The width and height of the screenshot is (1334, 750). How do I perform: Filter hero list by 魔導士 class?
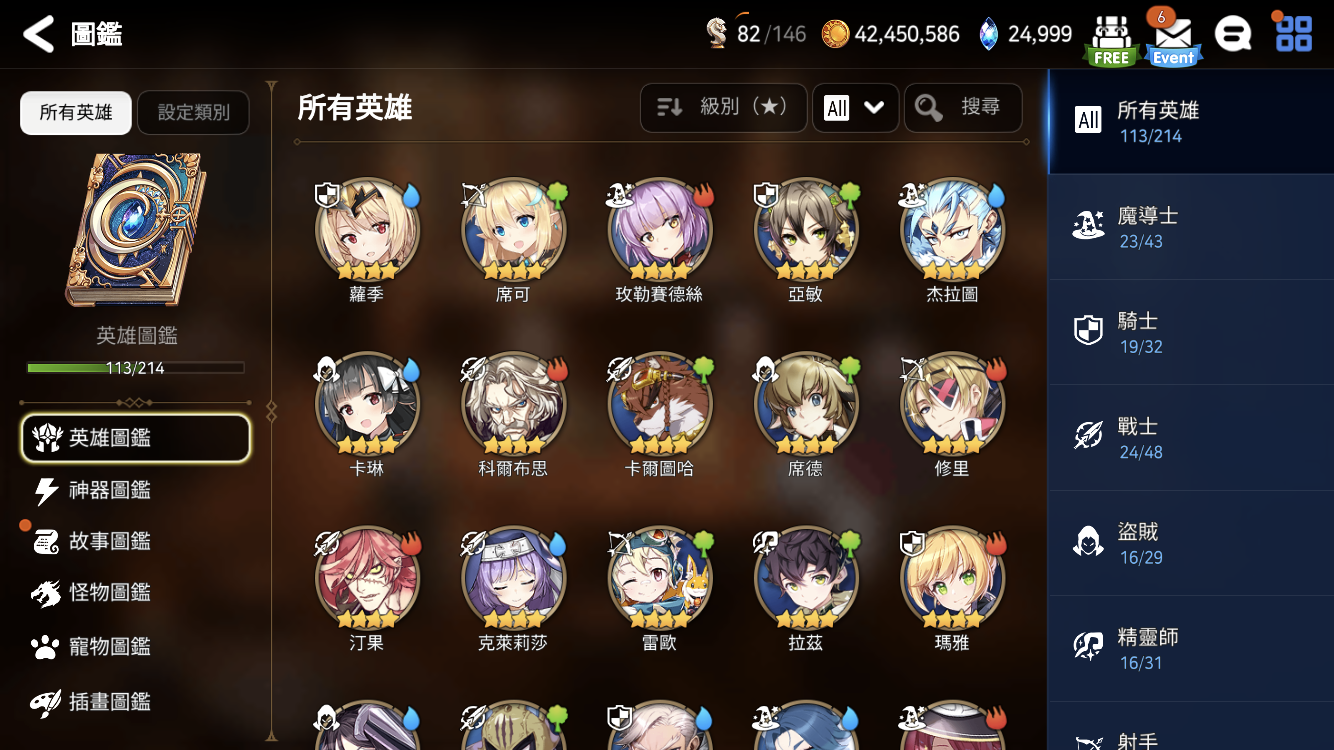(1191, 227)
